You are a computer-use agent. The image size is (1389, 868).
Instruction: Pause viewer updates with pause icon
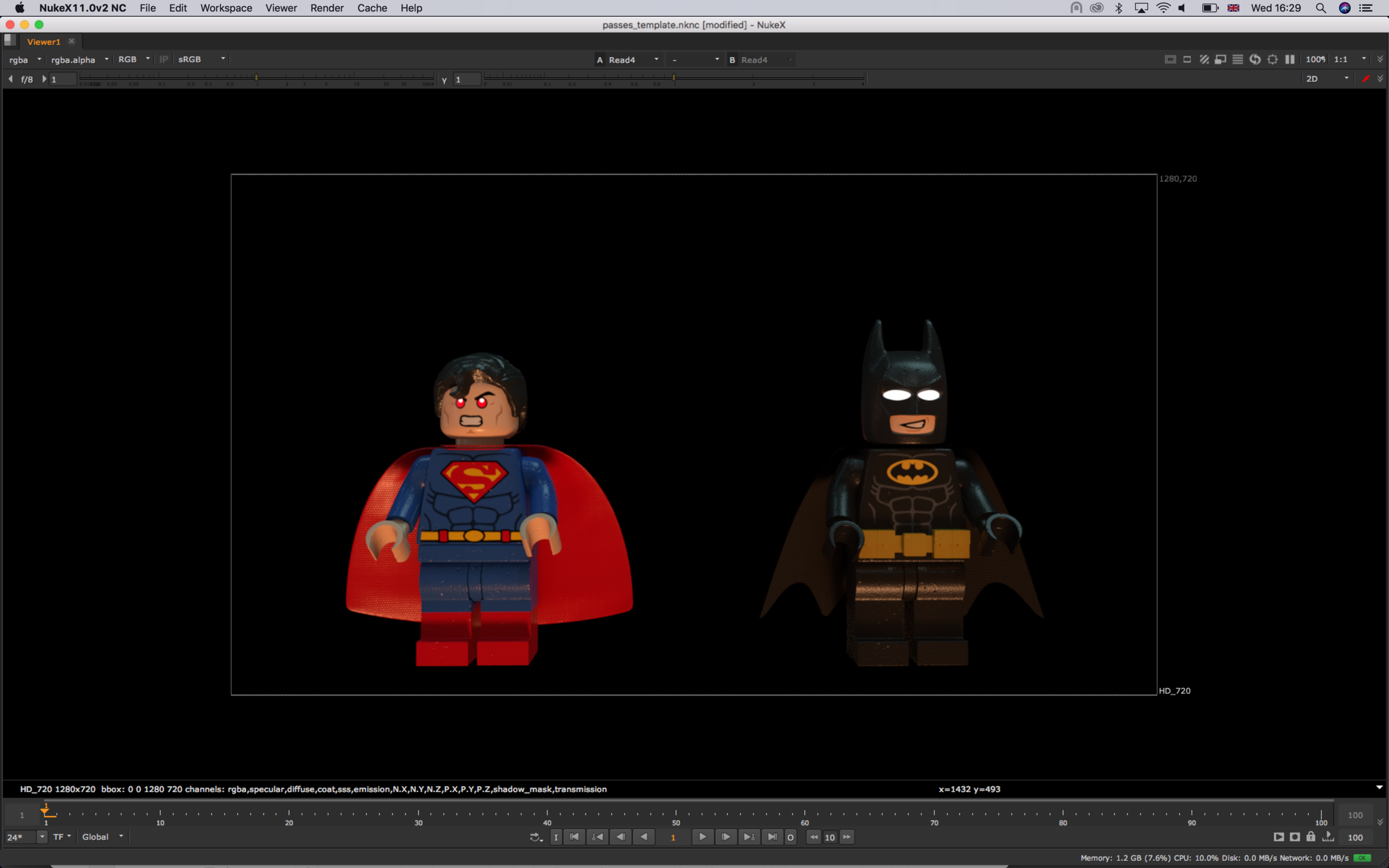point(1290,60)
